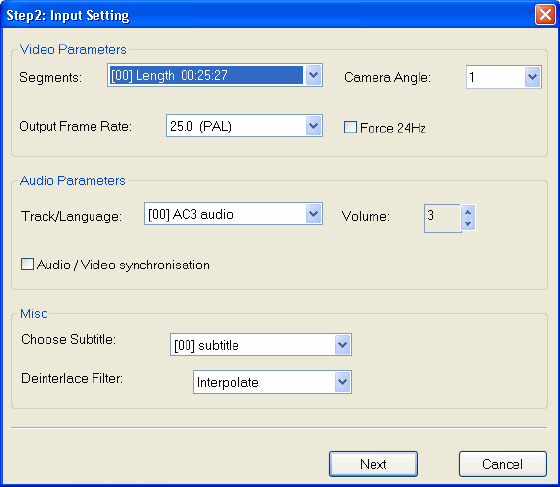
Task: Click the Misc group heading
Action: point(34,313)
